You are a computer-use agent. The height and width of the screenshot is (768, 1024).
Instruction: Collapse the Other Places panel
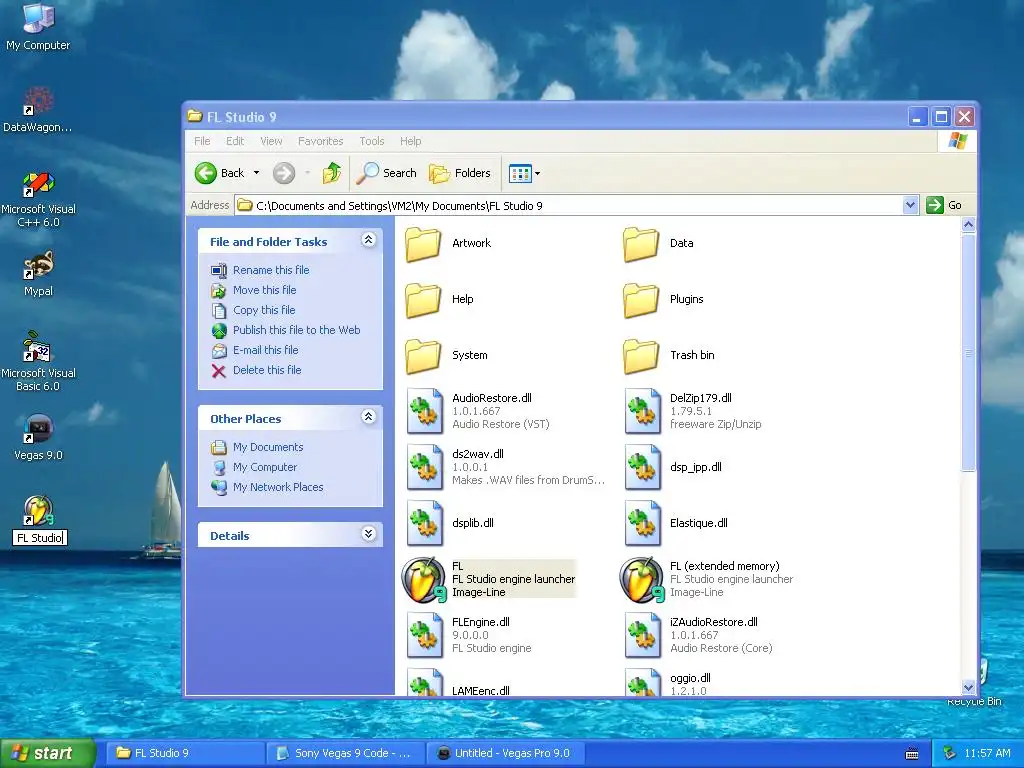click(x=368, y=417)
